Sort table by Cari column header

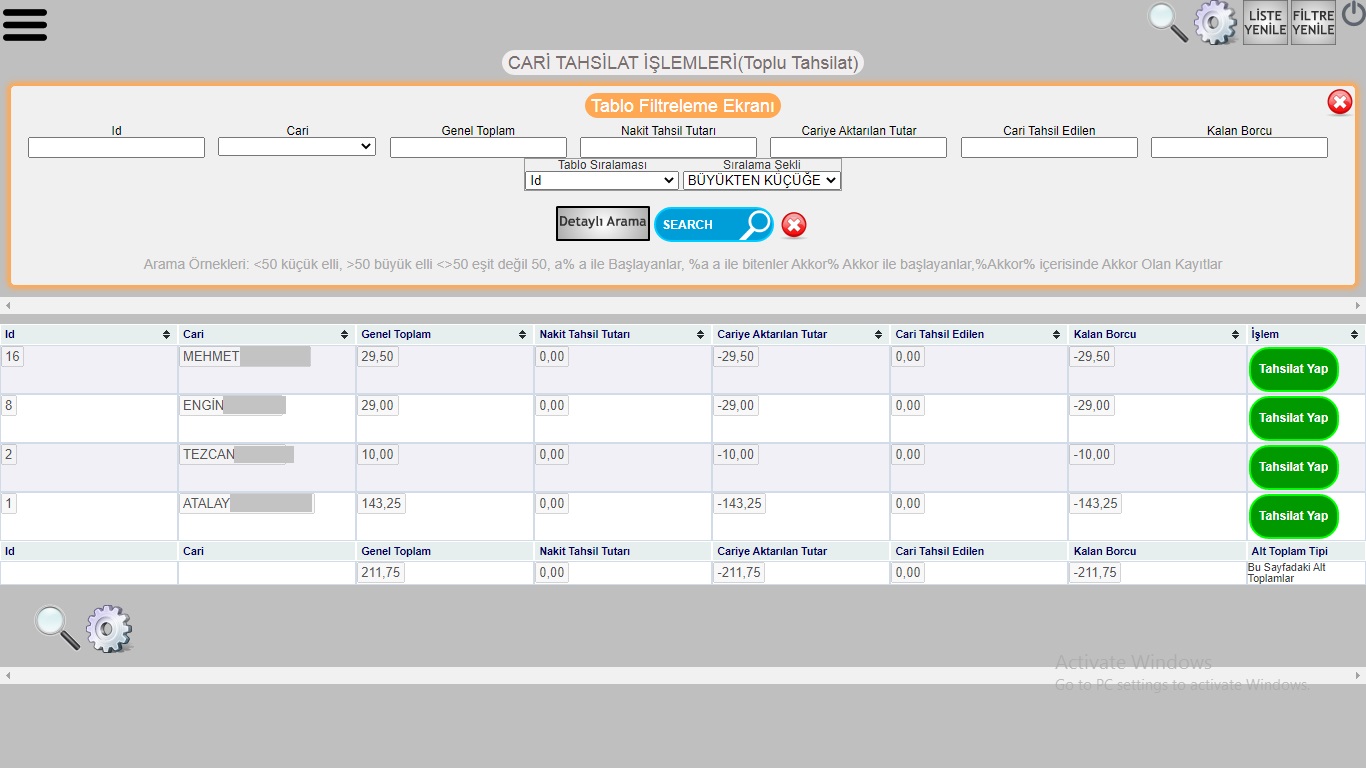point(266,334)
